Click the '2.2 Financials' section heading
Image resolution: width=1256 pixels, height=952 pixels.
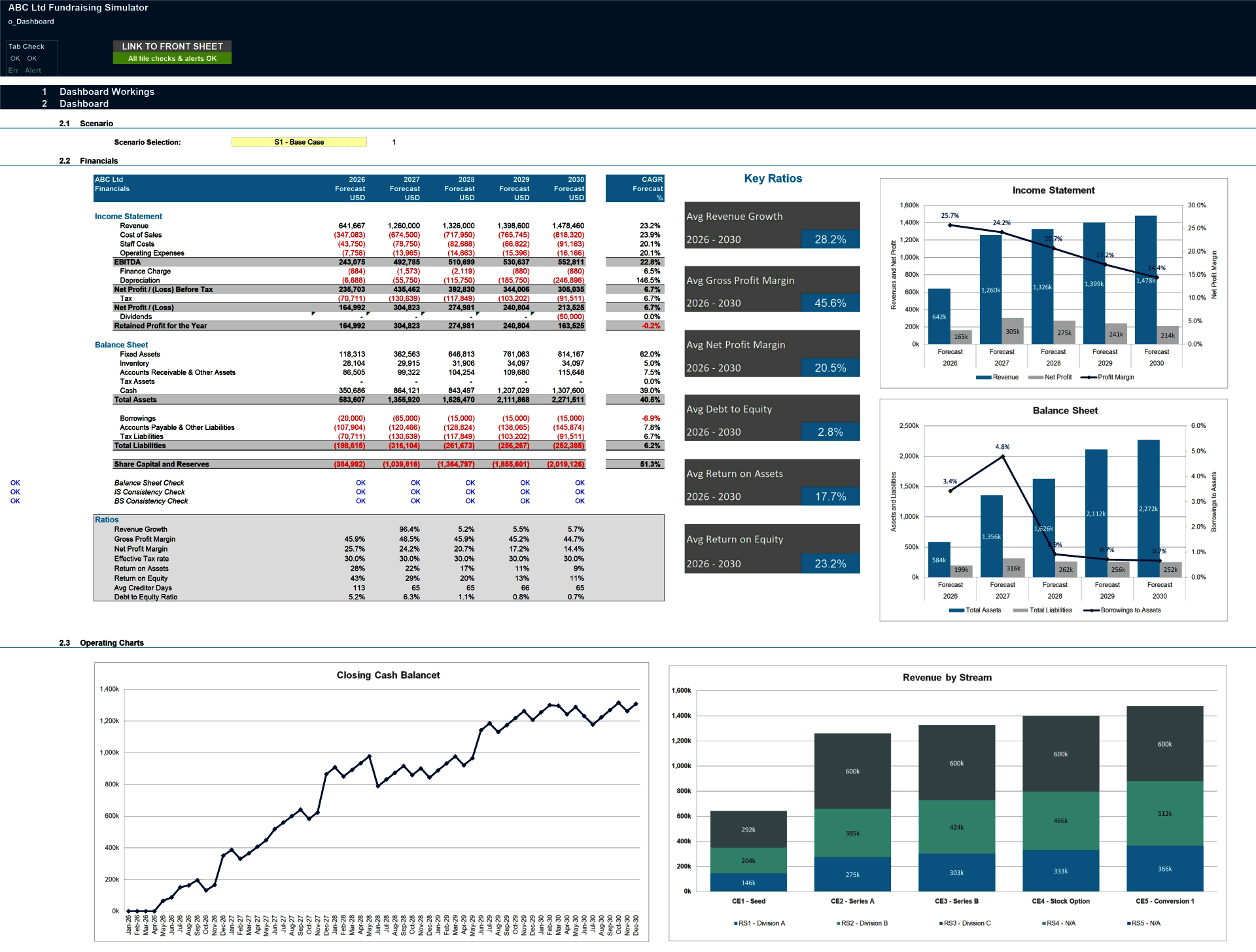coord(88,161)
